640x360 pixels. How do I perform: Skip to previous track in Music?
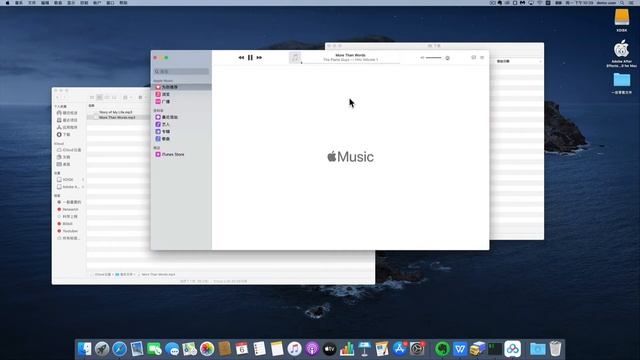[x=241, y=58]
